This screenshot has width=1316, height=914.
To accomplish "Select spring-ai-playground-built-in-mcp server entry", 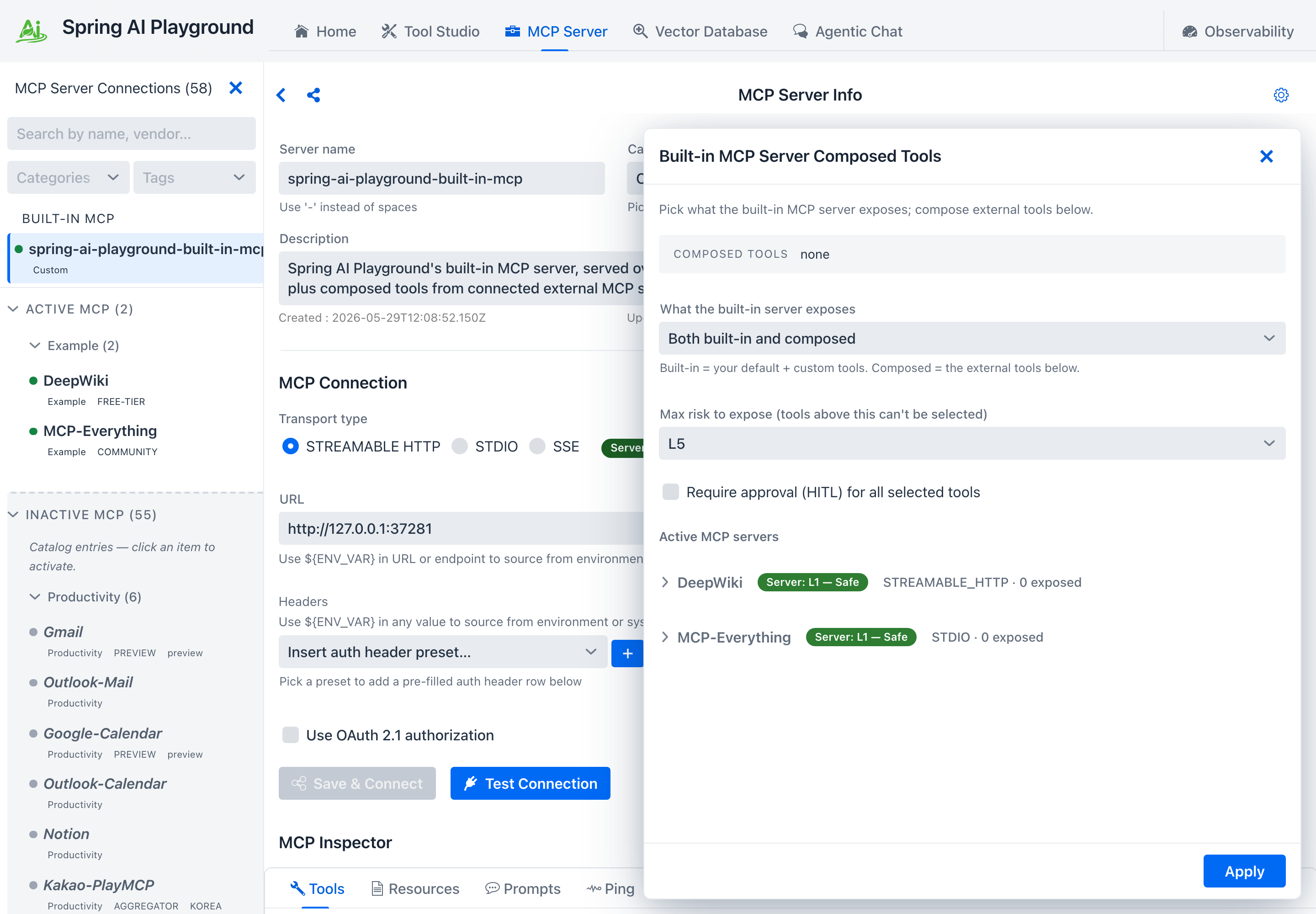I will tap(136, 258).
